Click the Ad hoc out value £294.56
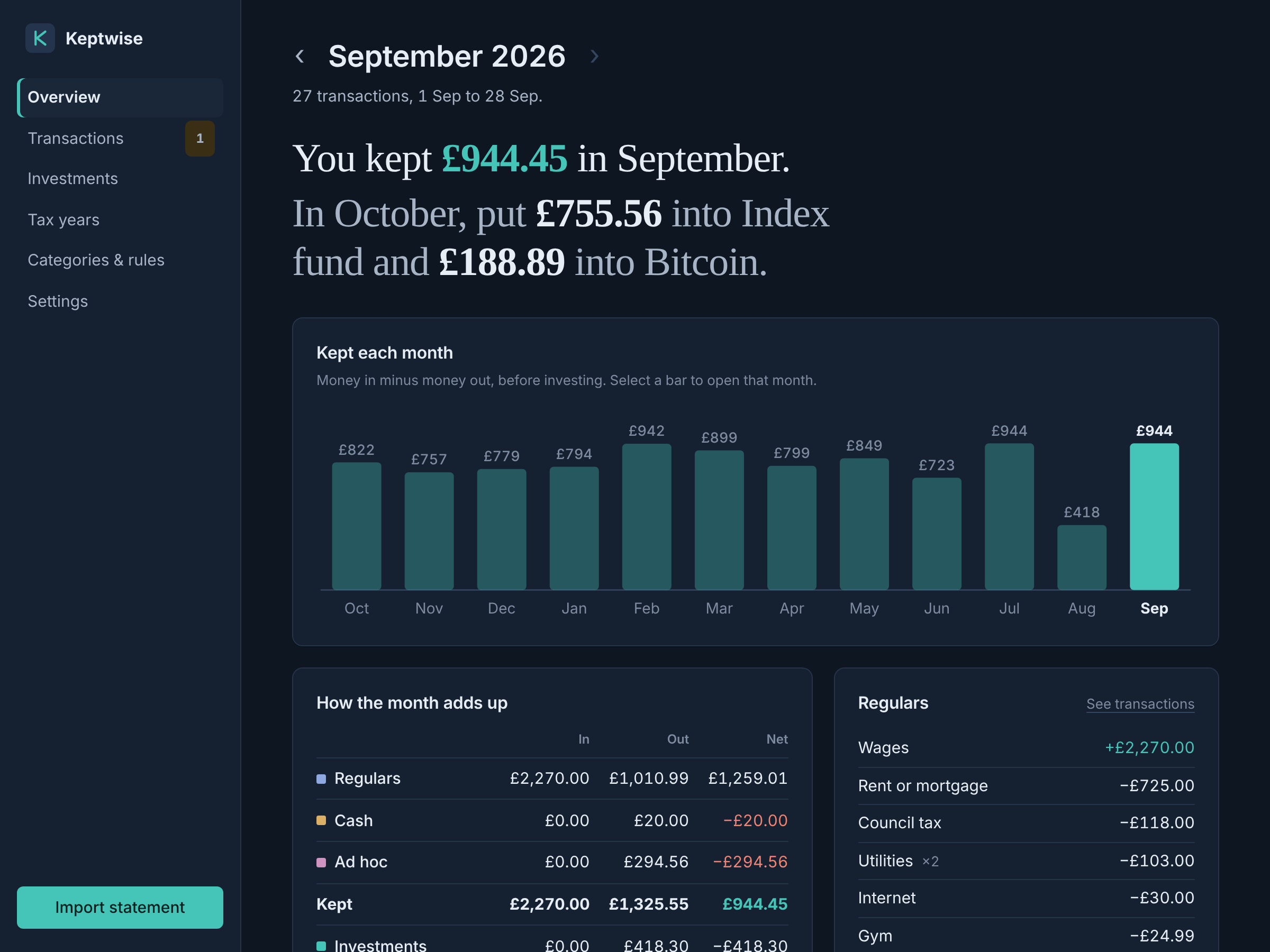 656,862
